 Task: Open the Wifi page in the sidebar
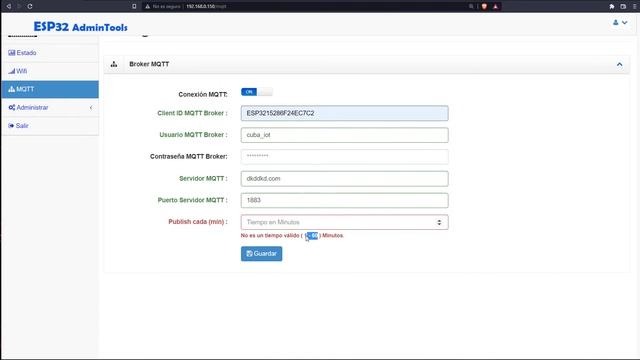point(50,71)
